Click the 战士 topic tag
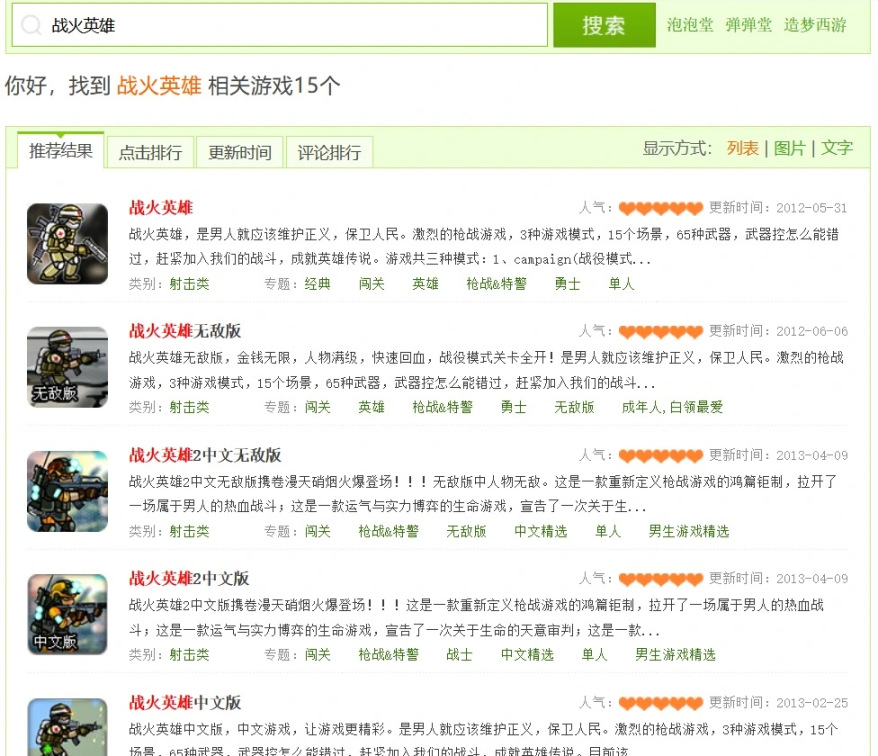The width and height of the screenshot is (878, 756). [459, 655]
